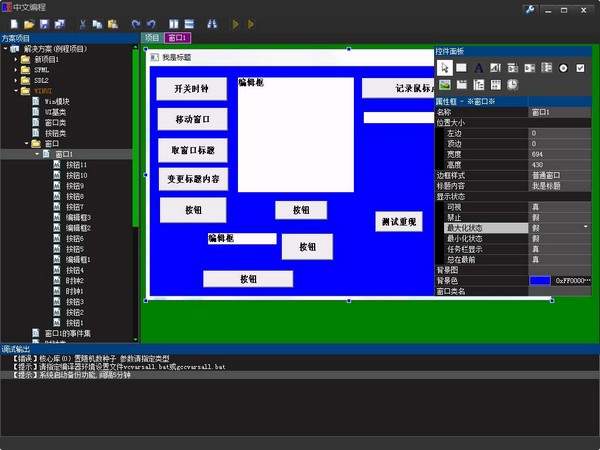Open the 最大化状态 dropdown arrow
Viewport: 600px width, 450px height.
pyautogui.click(x=585, y=228)
